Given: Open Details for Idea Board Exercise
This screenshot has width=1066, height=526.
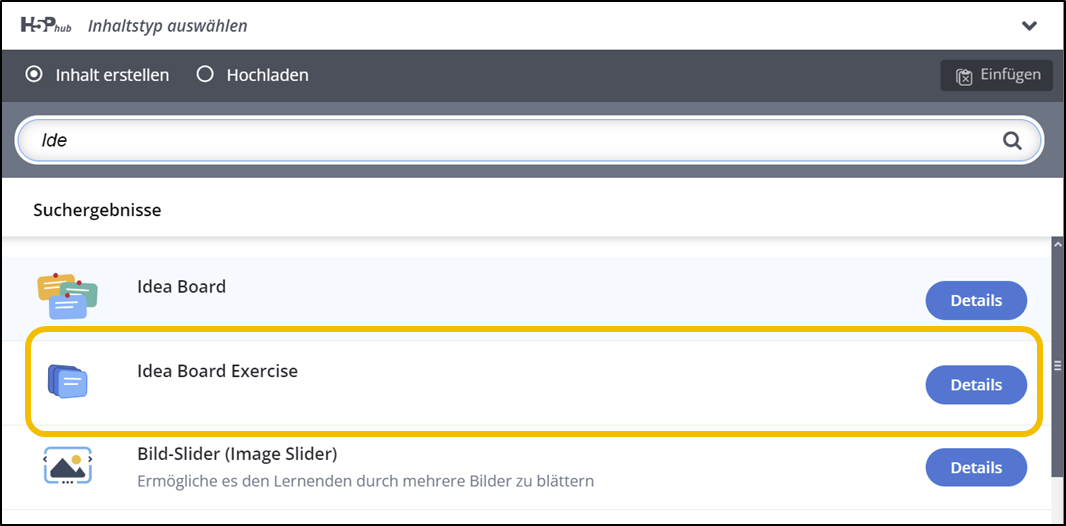Looking at the screenshot, I should [x=975, y=385].
